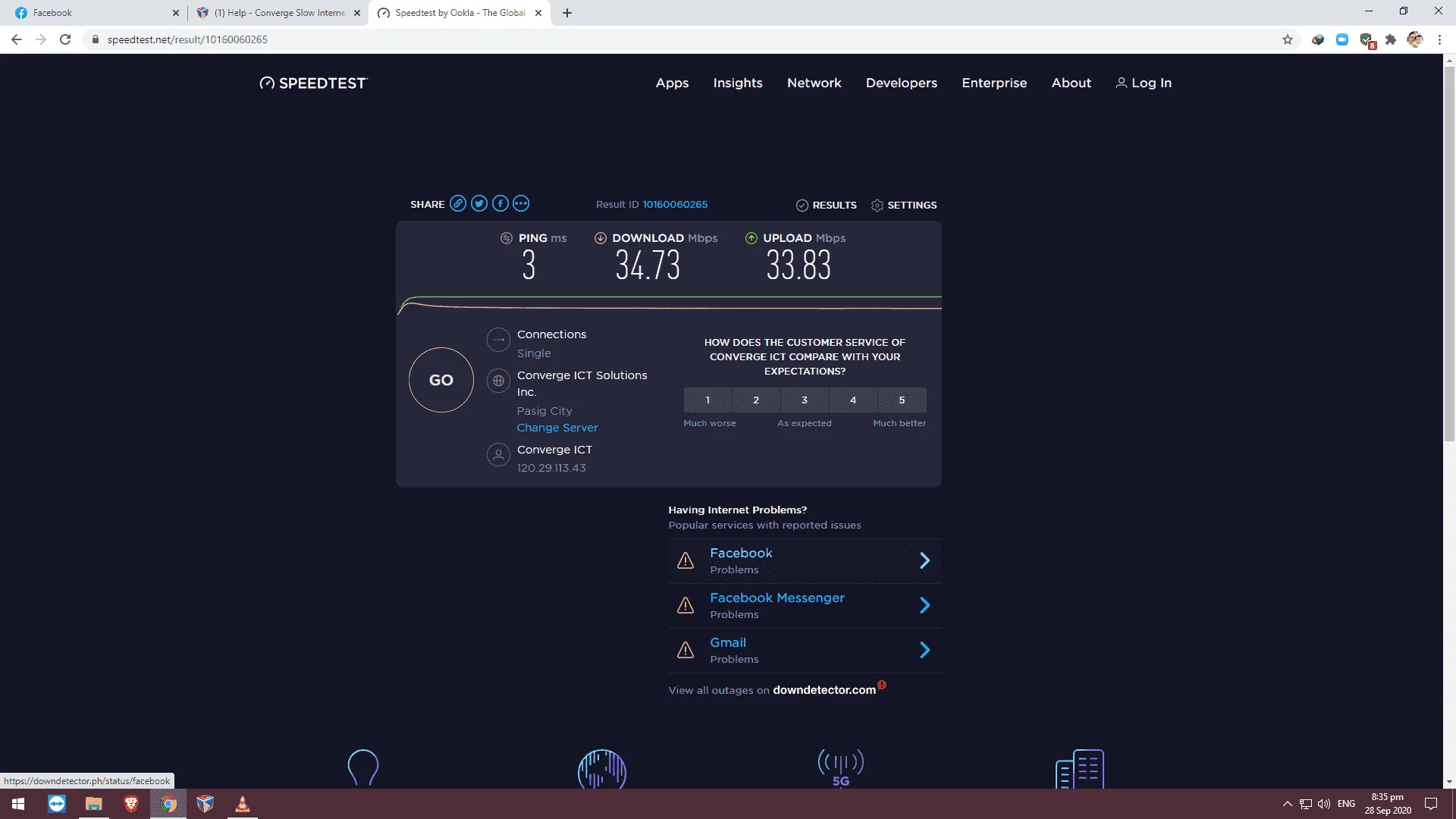Viewport: 1456px width, 819px height.
Task: Open TeamViewer from taskbar
Action: pyautogui.click(x=57, y=804)
